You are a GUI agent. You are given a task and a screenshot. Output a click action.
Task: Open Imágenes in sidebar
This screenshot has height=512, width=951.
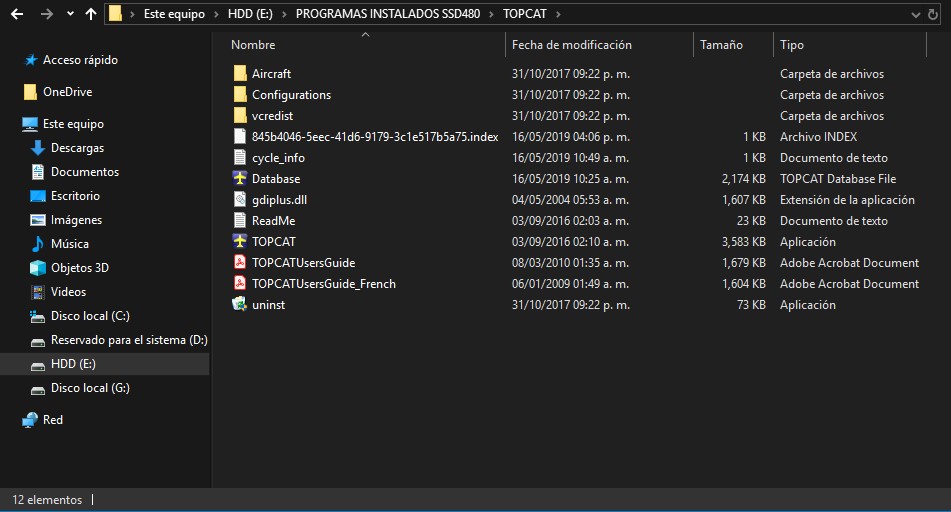76,220
